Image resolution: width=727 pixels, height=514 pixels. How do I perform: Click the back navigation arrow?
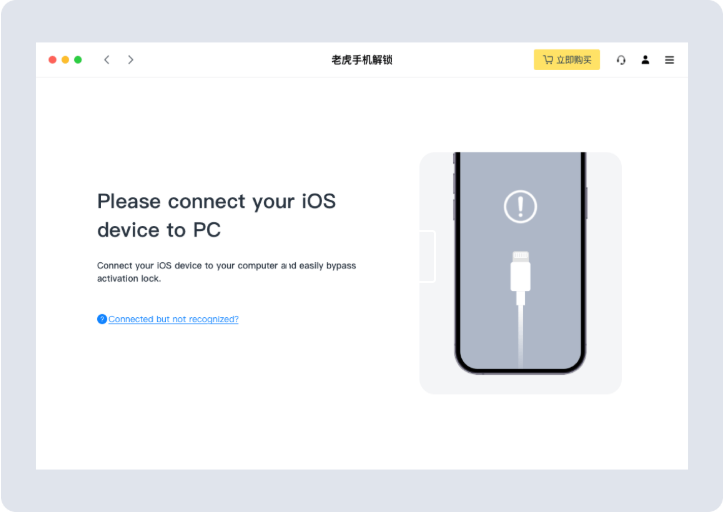tap(107, 60)
